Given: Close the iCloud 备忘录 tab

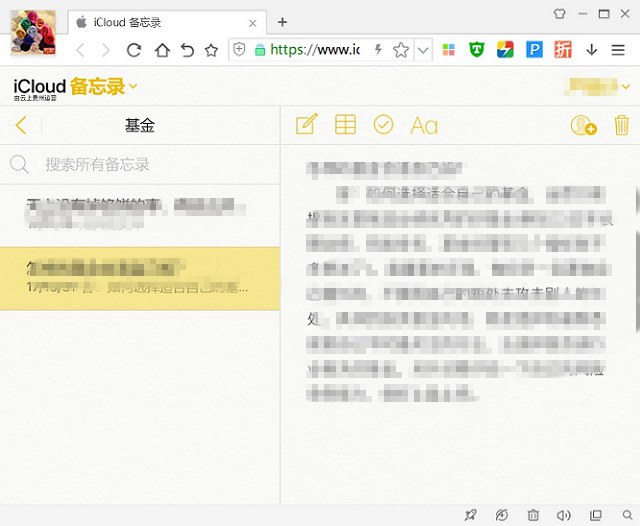Looking at the screenshot, I should point(253,23).
